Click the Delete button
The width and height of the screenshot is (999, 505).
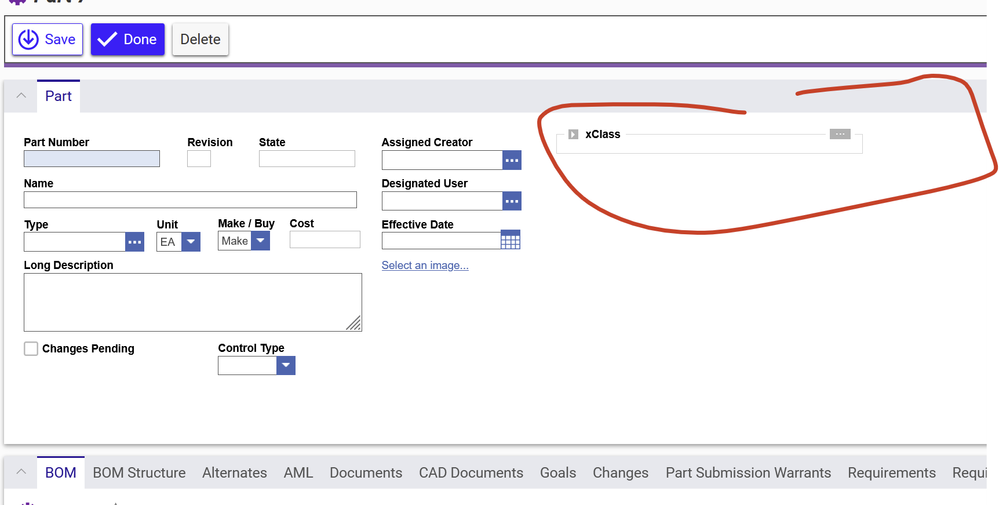tap(200, 39)
